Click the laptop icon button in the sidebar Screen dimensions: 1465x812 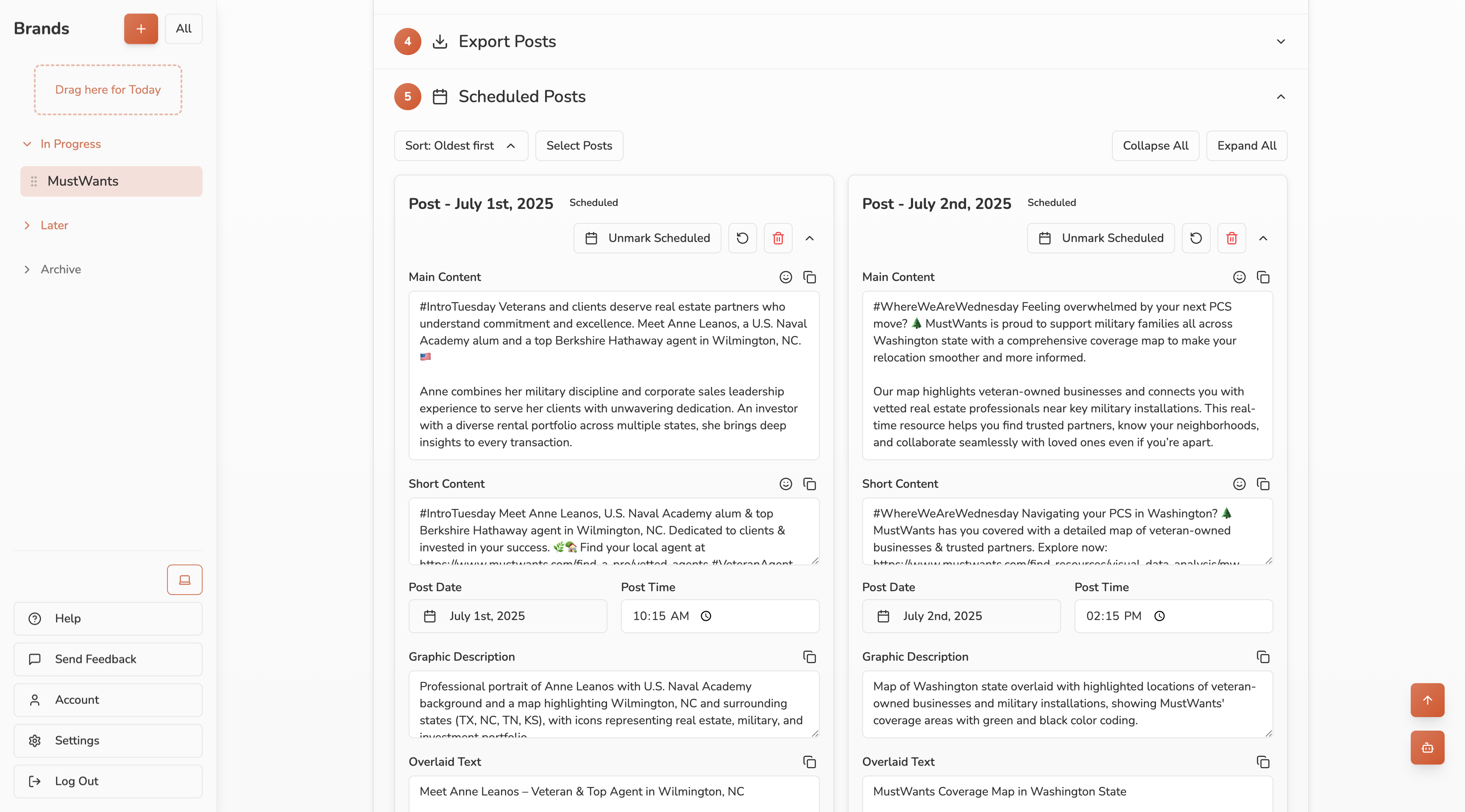point(184,579)
